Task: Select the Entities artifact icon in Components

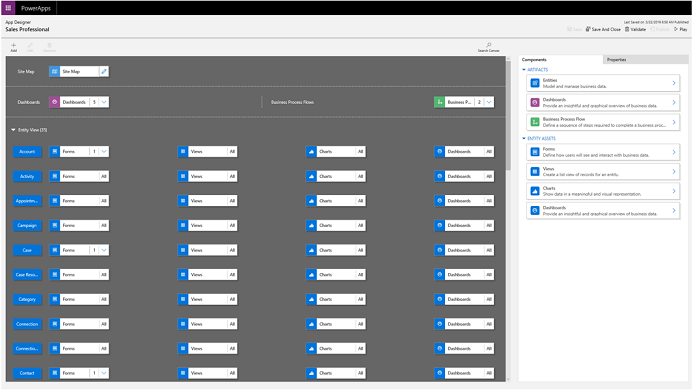Action: pyautogui.click(x=535, y=83)
